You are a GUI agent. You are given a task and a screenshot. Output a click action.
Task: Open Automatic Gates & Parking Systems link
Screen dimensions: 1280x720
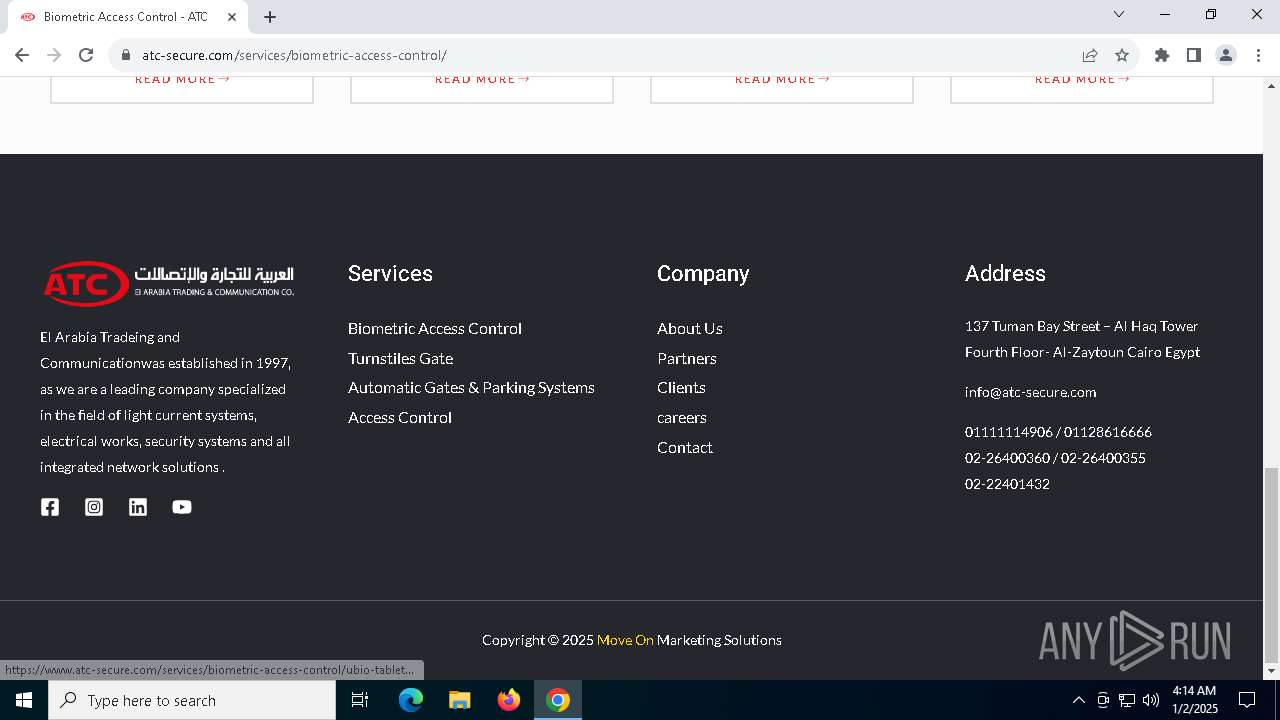[471, 387]
